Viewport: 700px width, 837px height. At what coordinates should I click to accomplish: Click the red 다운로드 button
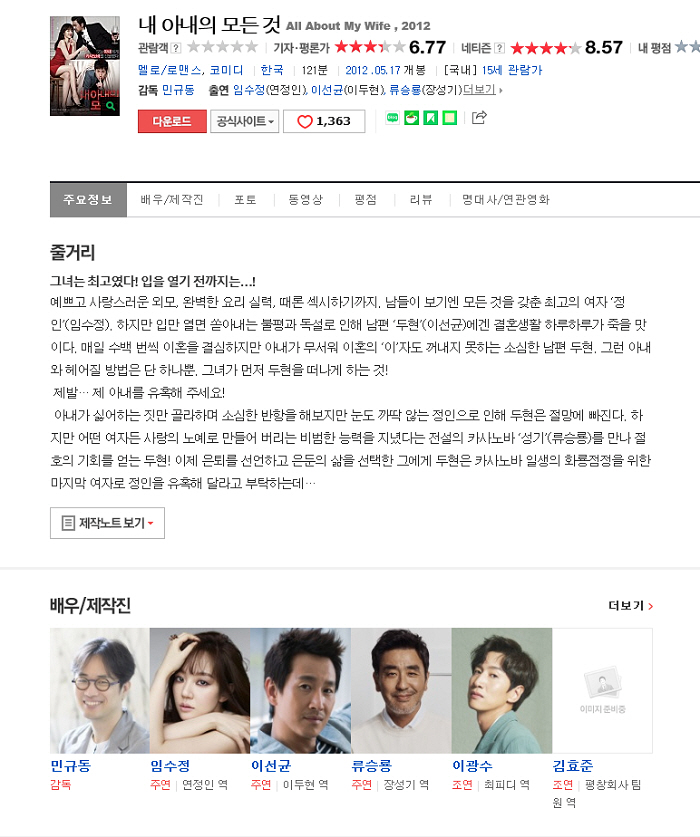click(172, 121)
